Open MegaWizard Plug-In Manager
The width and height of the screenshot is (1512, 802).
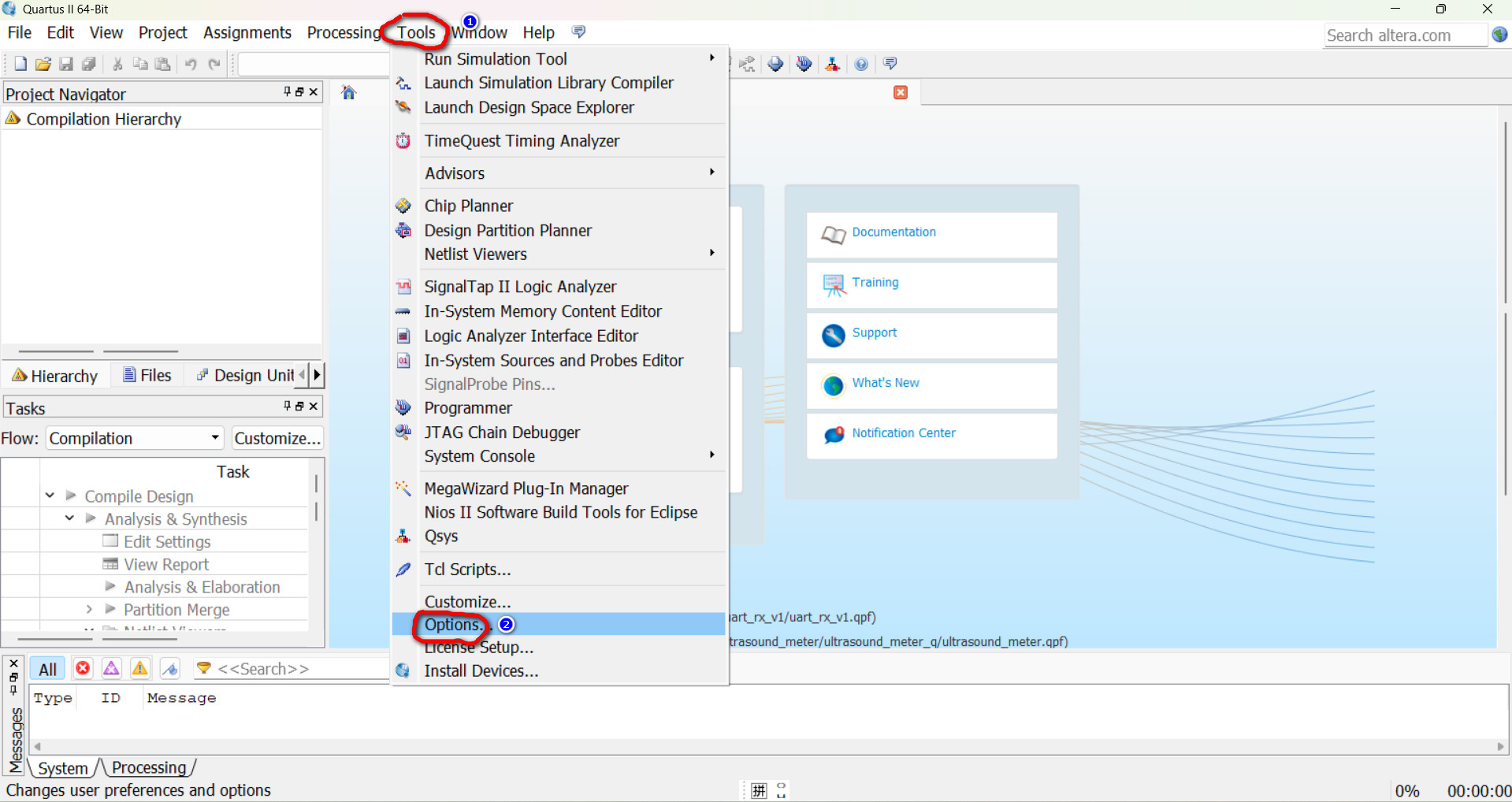[559, 488]
